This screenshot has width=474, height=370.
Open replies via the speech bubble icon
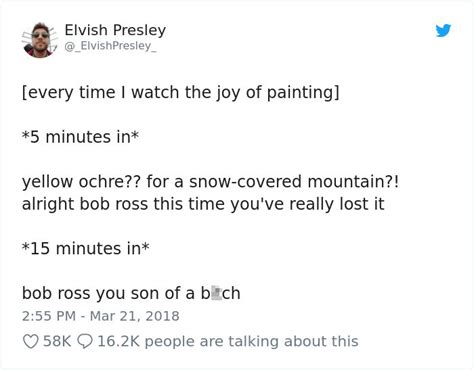pos(84,342)
